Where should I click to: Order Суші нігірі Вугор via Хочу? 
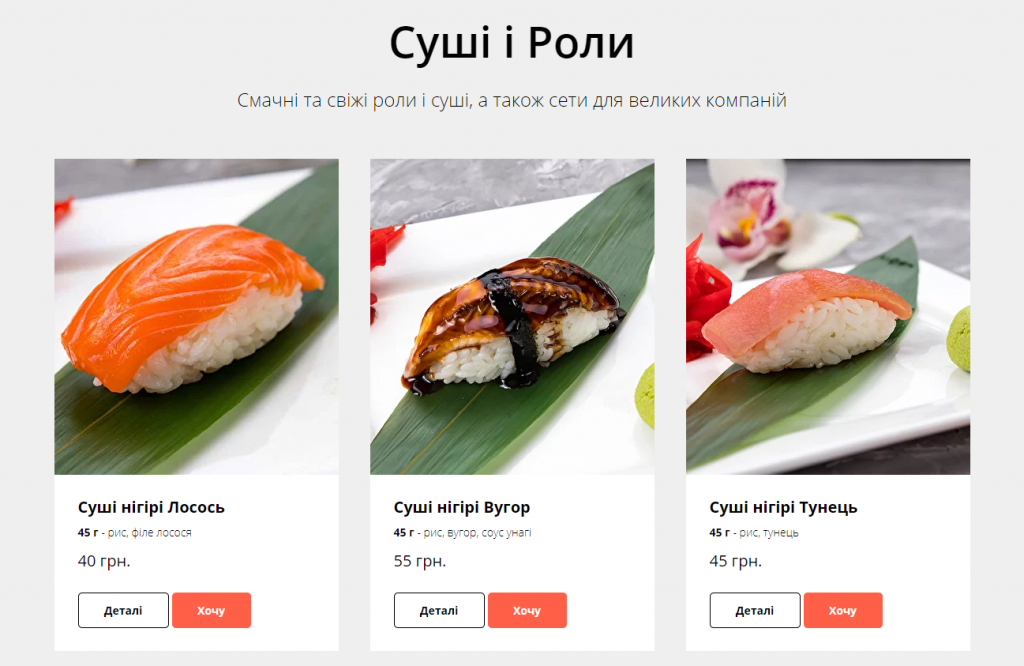click(x=527, y=610)
